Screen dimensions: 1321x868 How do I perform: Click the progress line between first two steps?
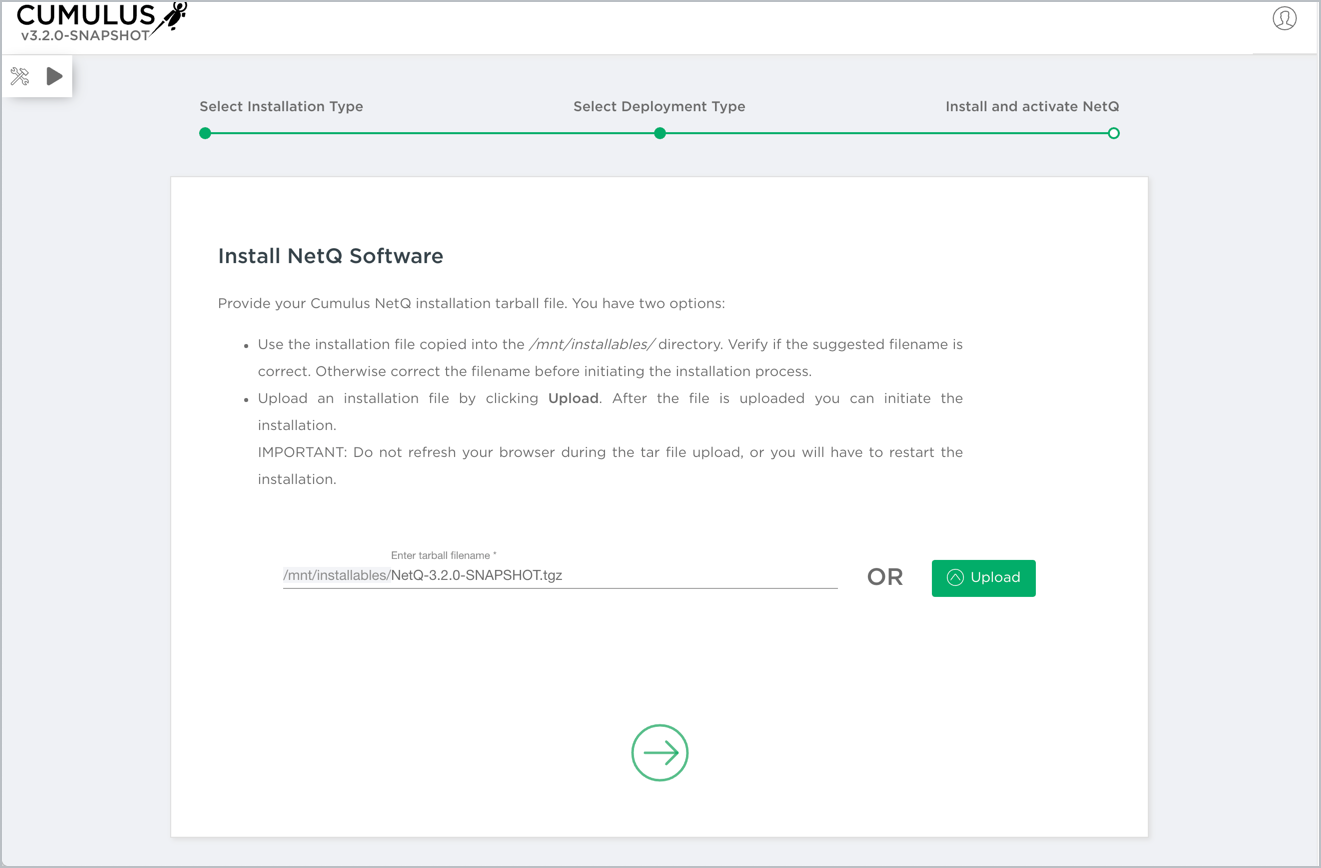(x=432, y=133)
